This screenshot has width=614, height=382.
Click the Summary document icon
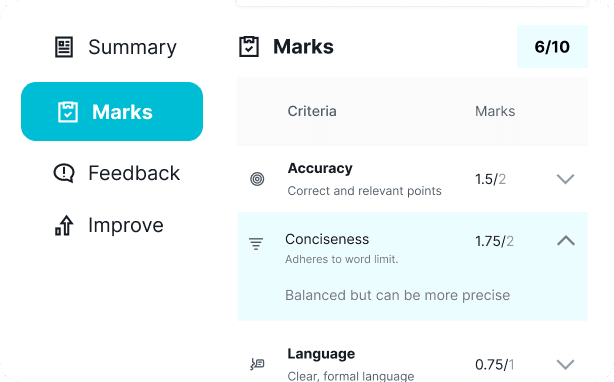point(64,47)
